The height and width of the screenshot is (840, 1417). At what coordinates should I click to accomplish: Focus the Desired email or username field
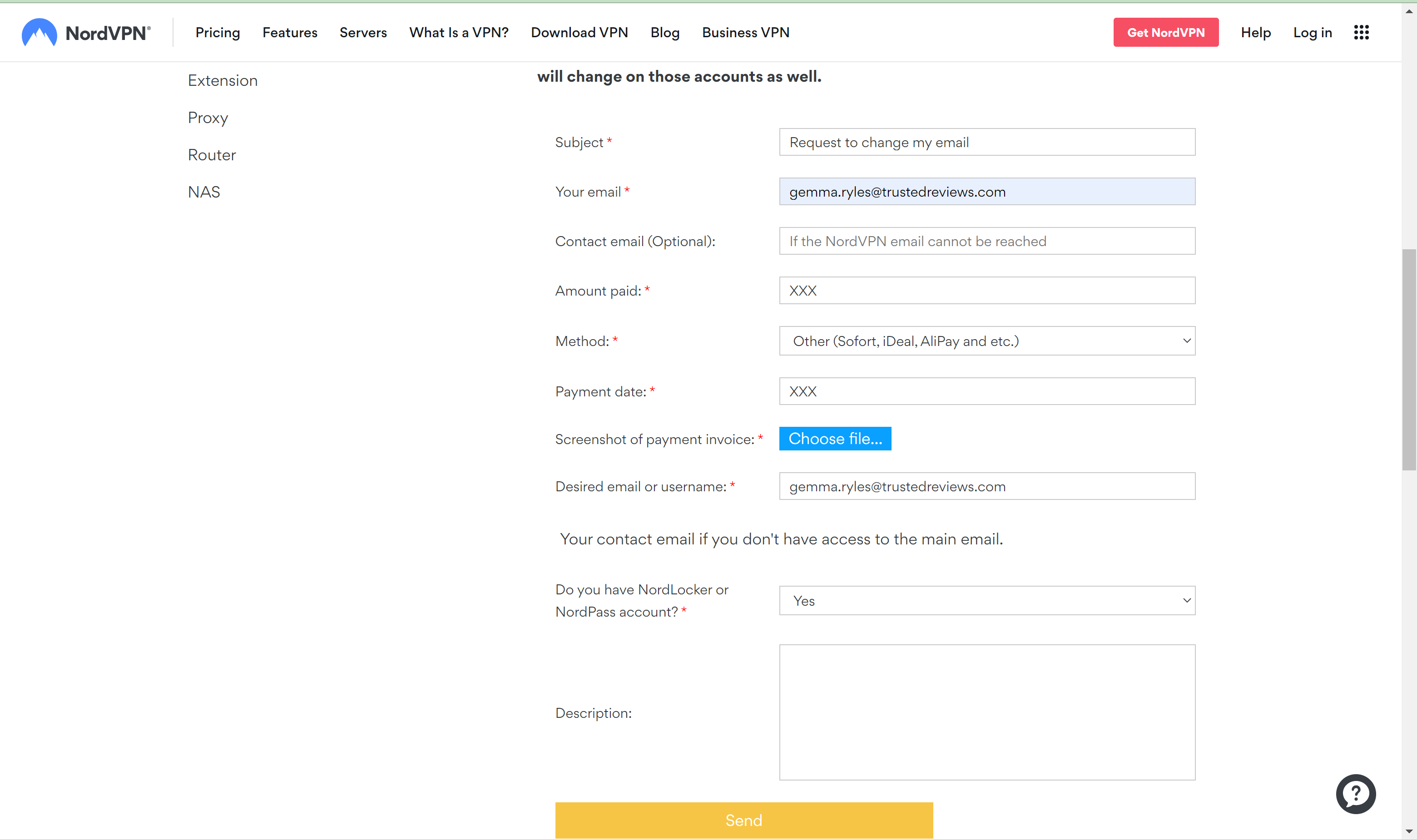pyautogui.click(x=987, y=486)
